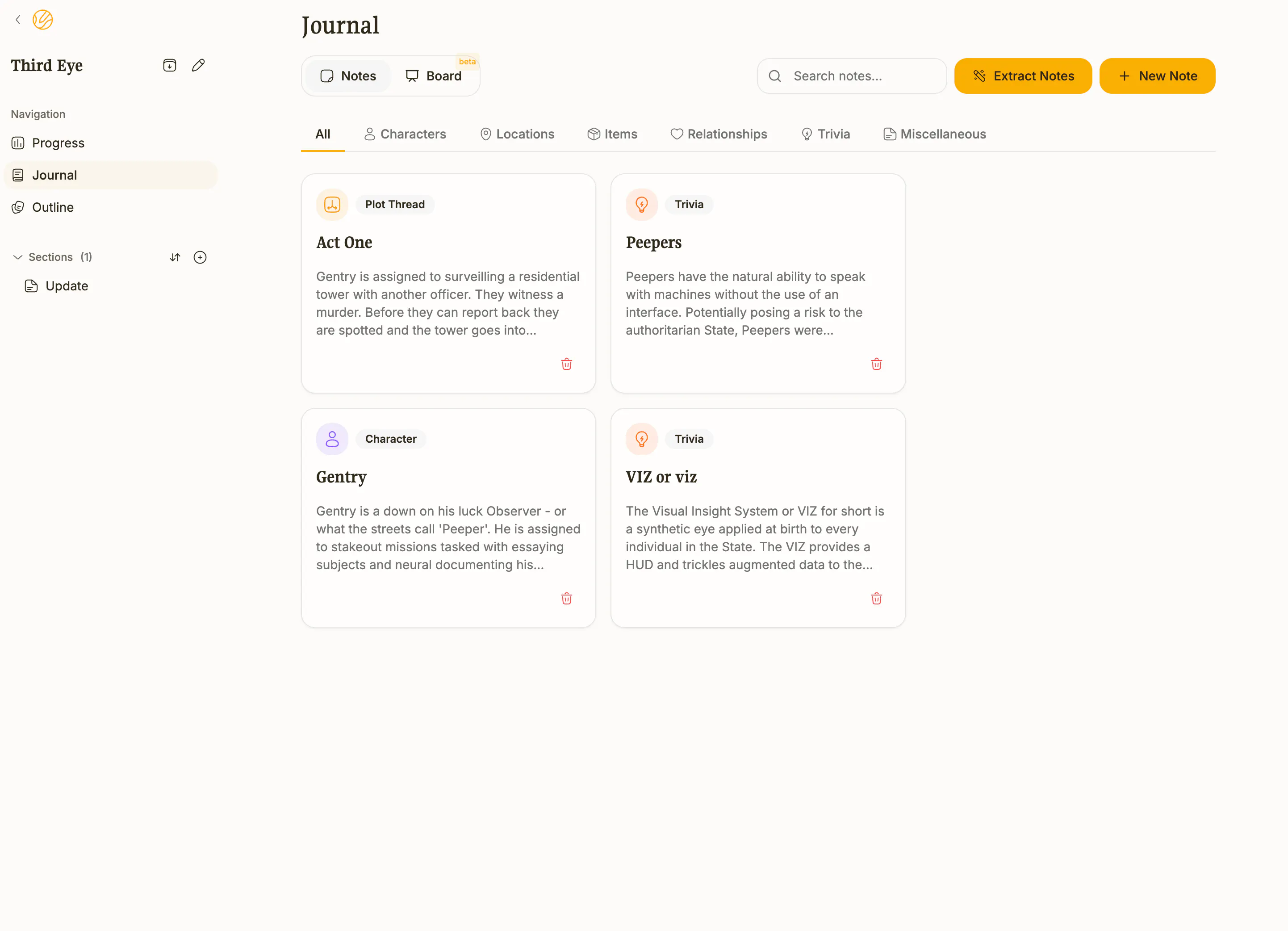Add a new section with plus icon
Image resolution: width=1288 pixels, height=931 pixels.
coord(200,257)
